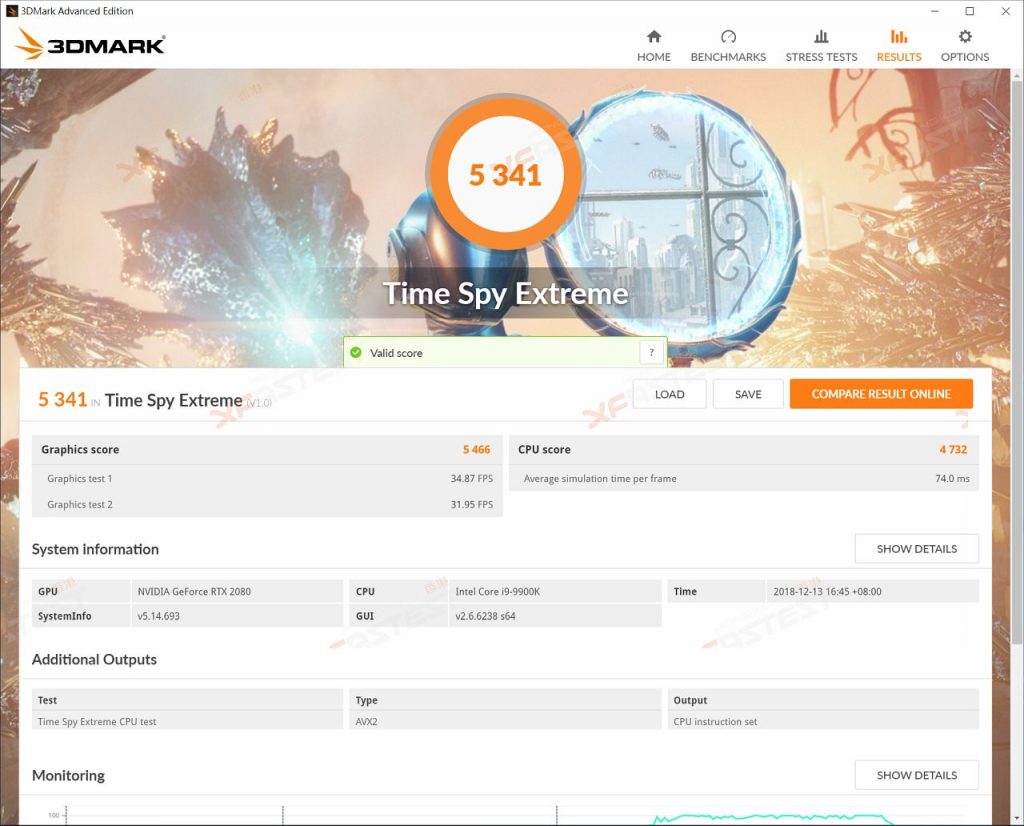
Task: Show details for Monitoring section
Action: [916, 775]
